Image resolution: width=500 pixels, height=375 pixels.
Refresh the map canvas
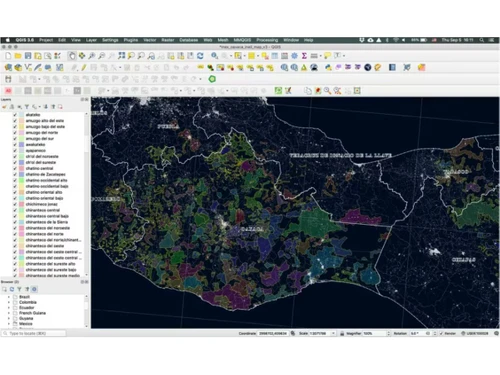[x=200, y=56]
